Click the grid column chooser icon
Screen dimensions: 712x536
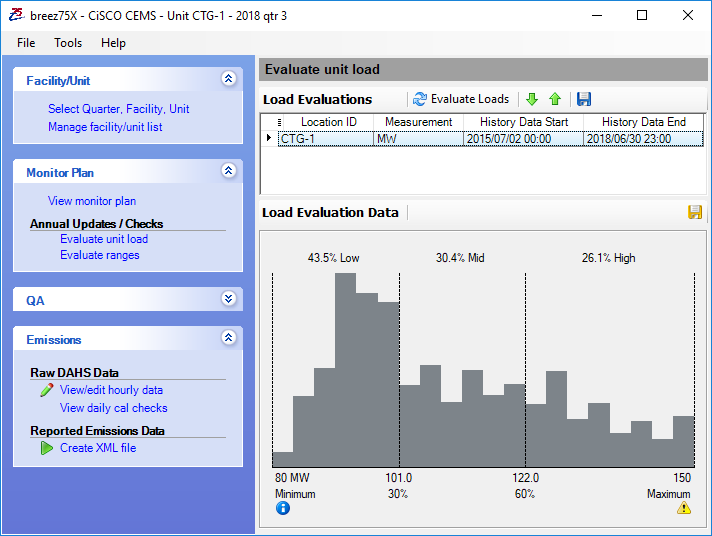[279, 122]
